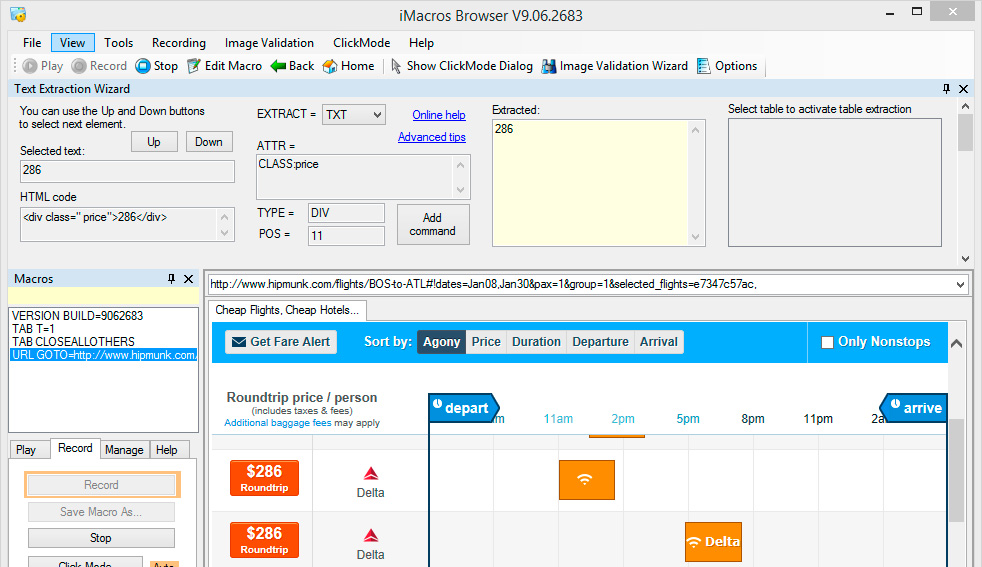982x567 pixels.
Task: Click the orange Delta flight bar in second row
Action: (x=713, y=542)
